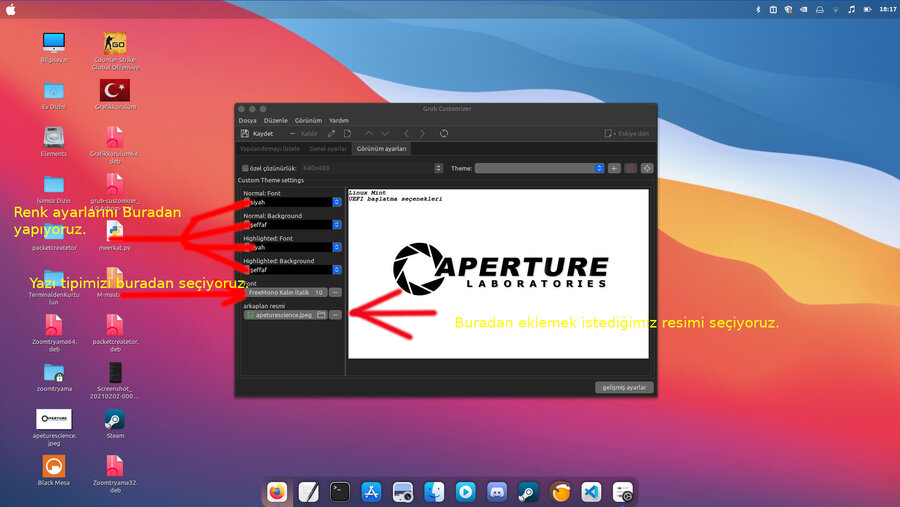
Task: Click the battery icon in menu bar
Action: tap(867, 9)
